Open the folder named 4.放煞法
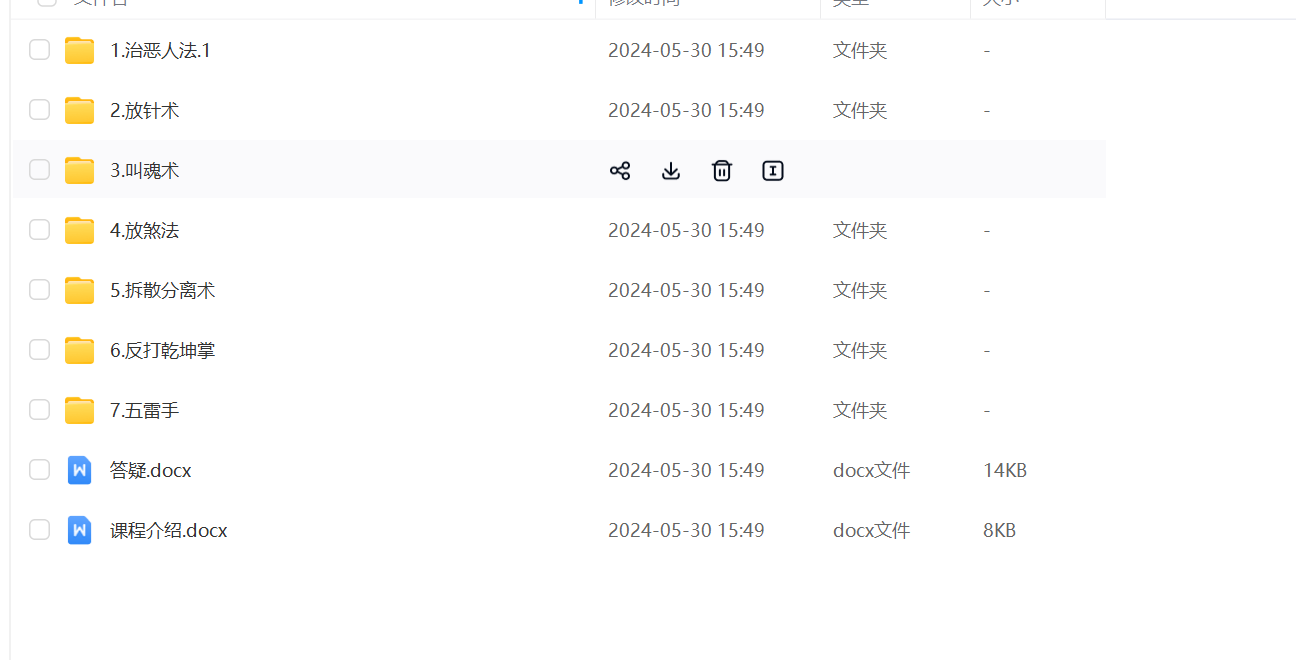The height and width of the screenshot is (660, 1296). point(144,231)
